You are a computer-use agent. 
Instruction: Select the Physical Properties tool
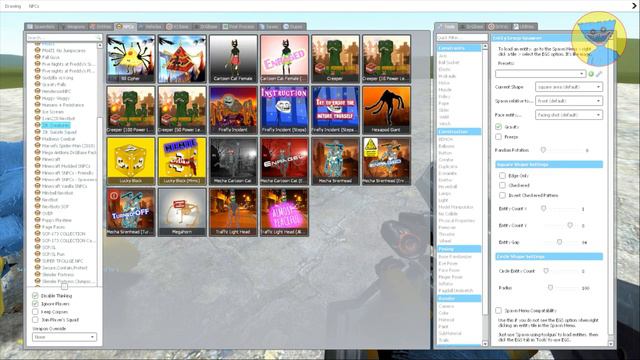point(456,221)
